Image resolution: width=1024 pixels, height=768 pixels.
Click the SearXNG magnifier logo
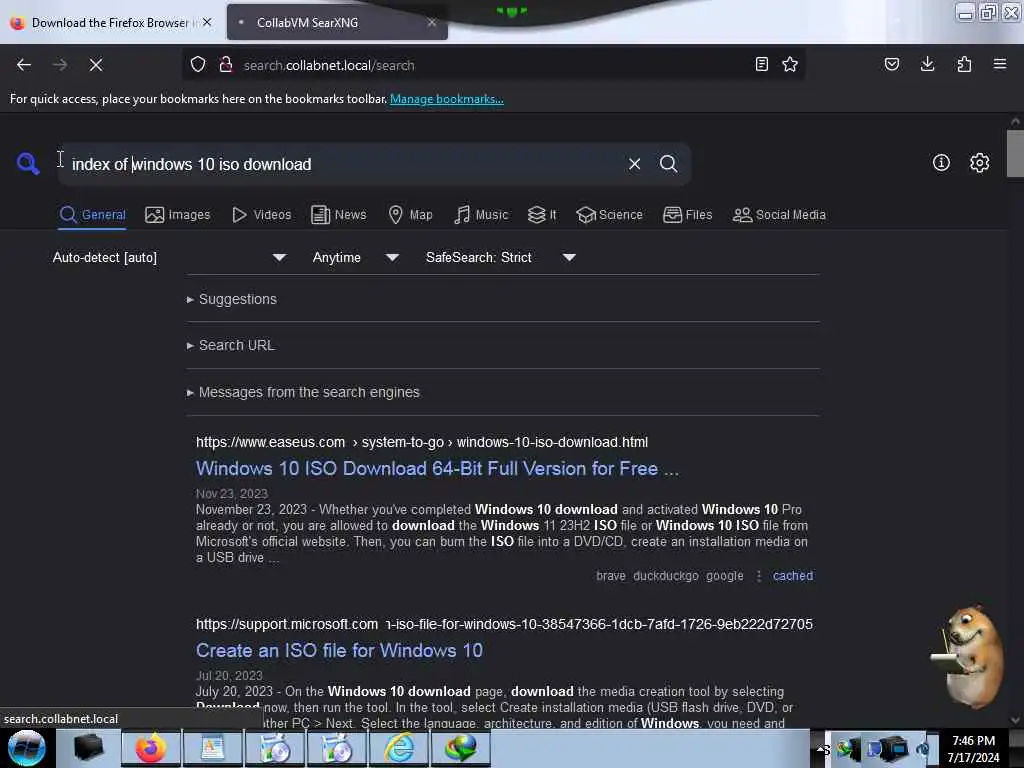[27, 163]
